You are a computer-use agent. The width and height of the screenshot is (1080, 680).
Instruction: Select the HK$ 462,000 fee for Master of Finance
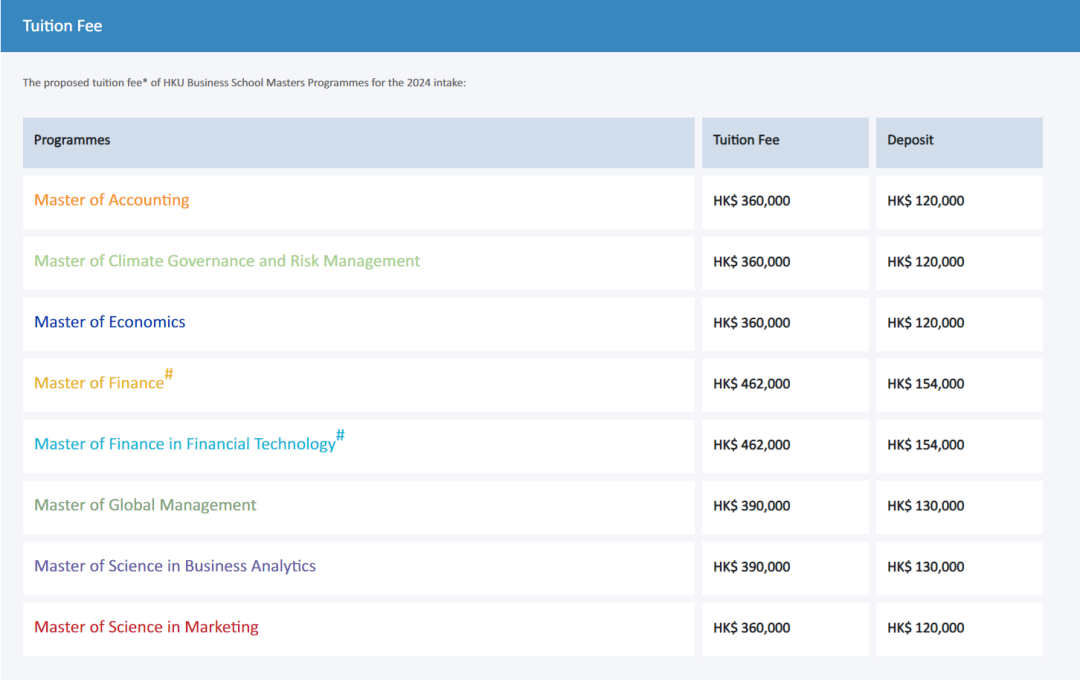751,384
